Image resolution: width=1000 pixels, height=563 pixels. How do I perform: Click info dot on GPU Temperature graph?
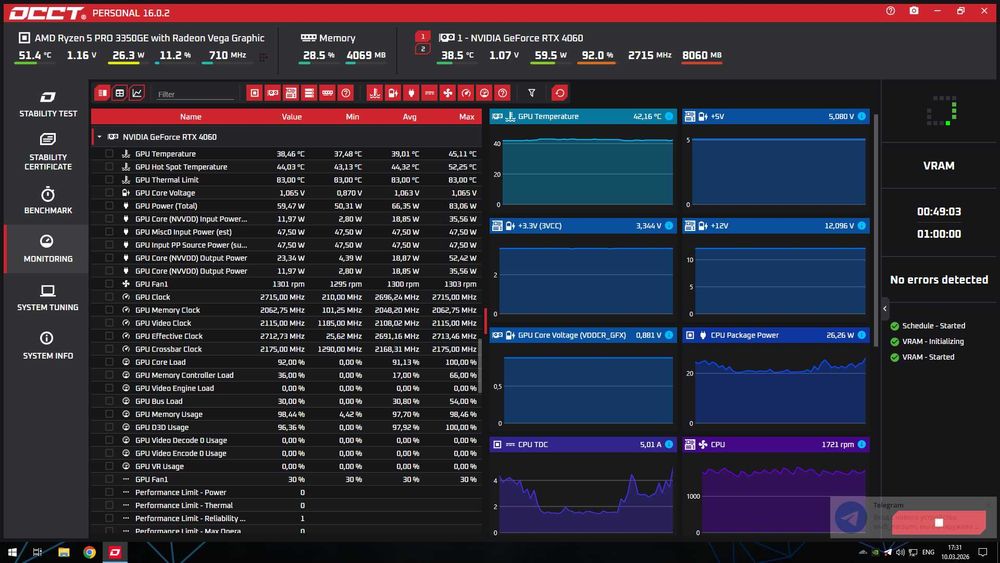(x=669, y=116)
